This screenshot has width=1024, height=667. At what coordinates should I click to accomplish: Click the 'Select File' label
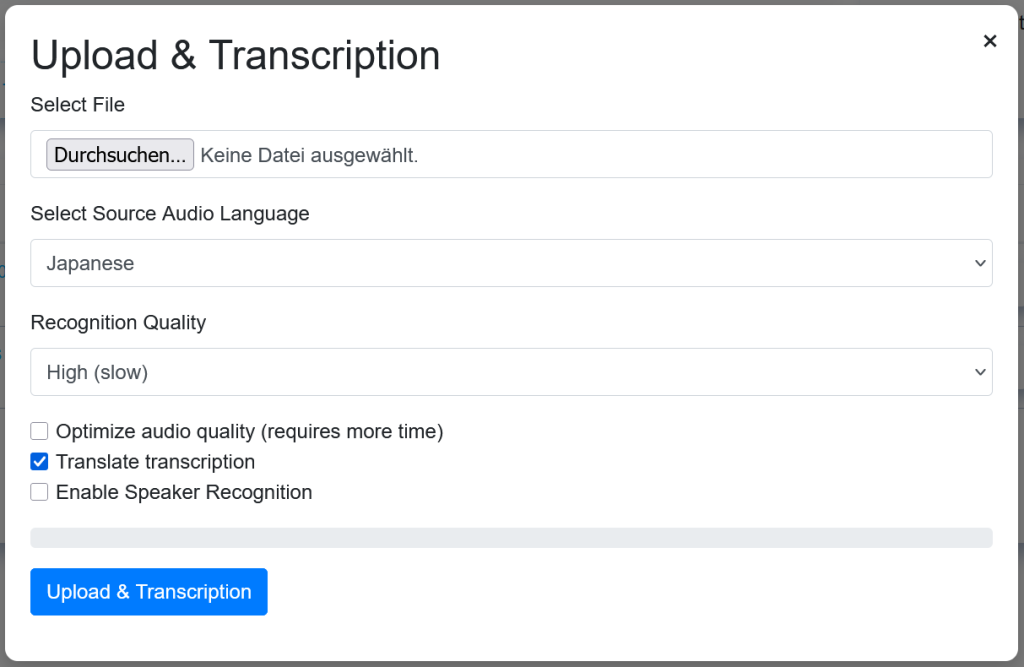[x=78, y=105]
